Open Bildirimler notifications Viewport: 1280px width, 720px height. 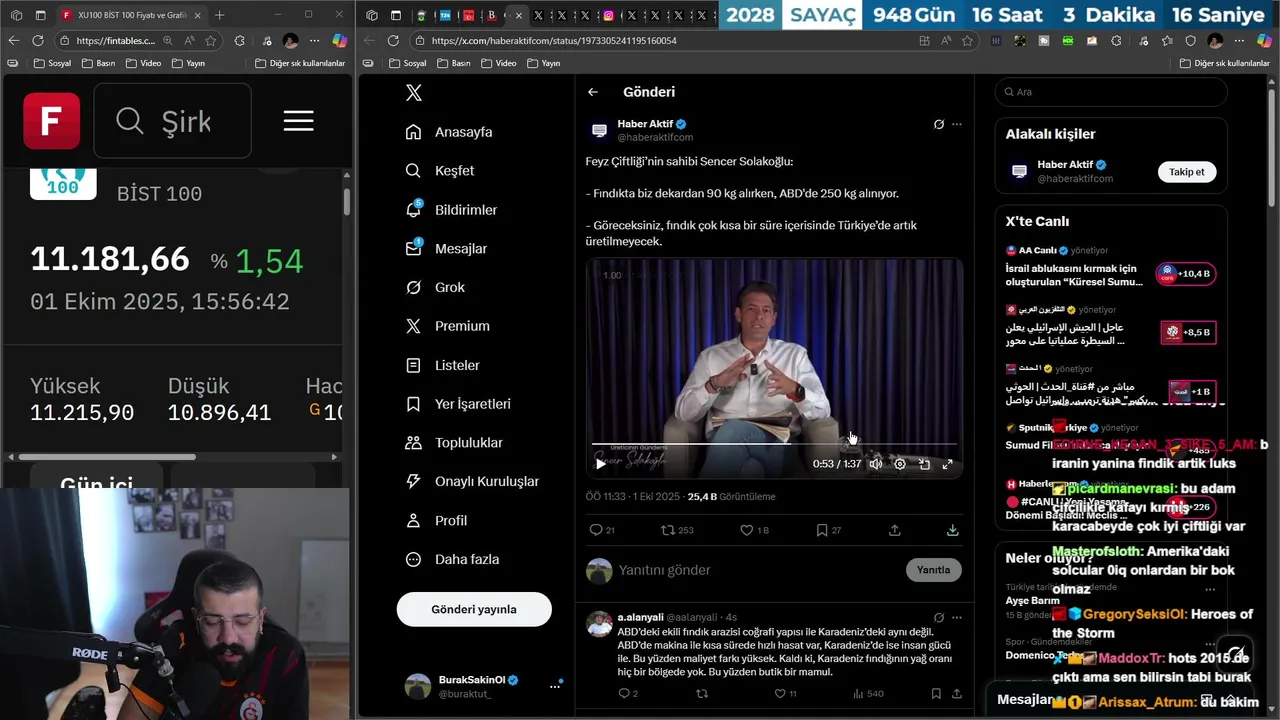pyautogui.click(x=451, y=210)
